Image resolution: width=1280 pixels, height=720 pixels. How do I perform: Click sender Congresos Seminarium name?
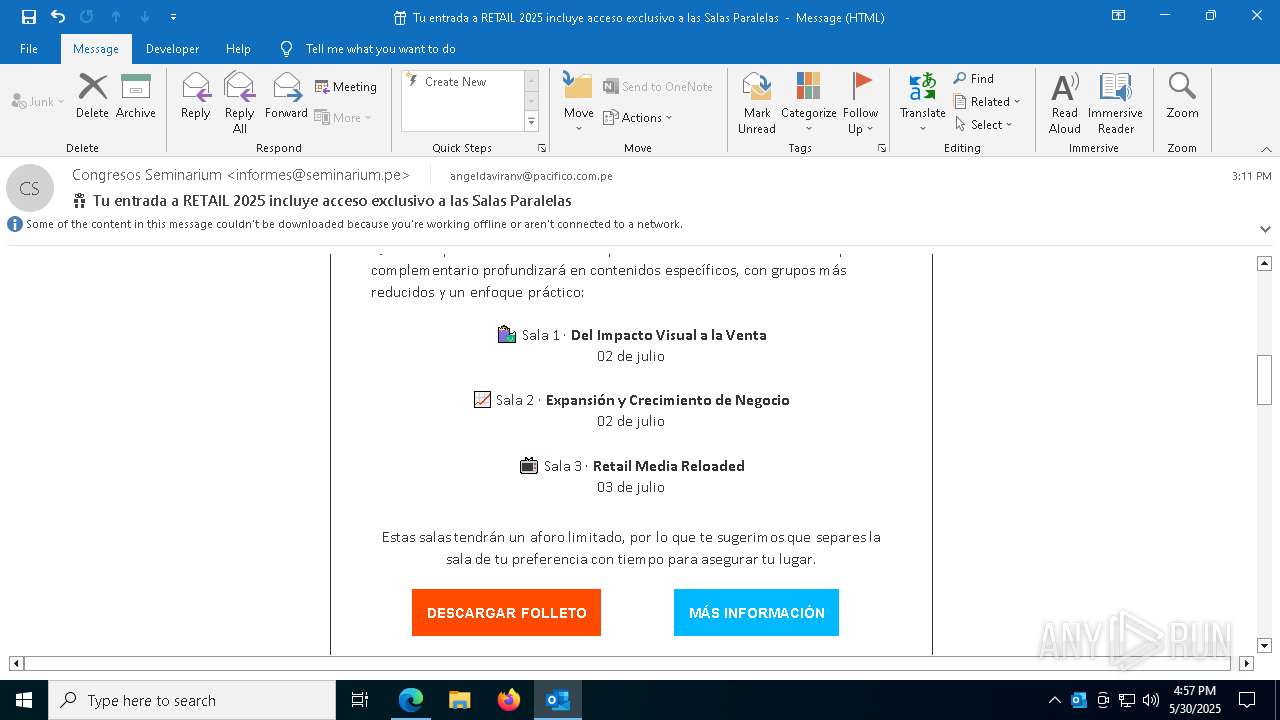pos(241,175)
